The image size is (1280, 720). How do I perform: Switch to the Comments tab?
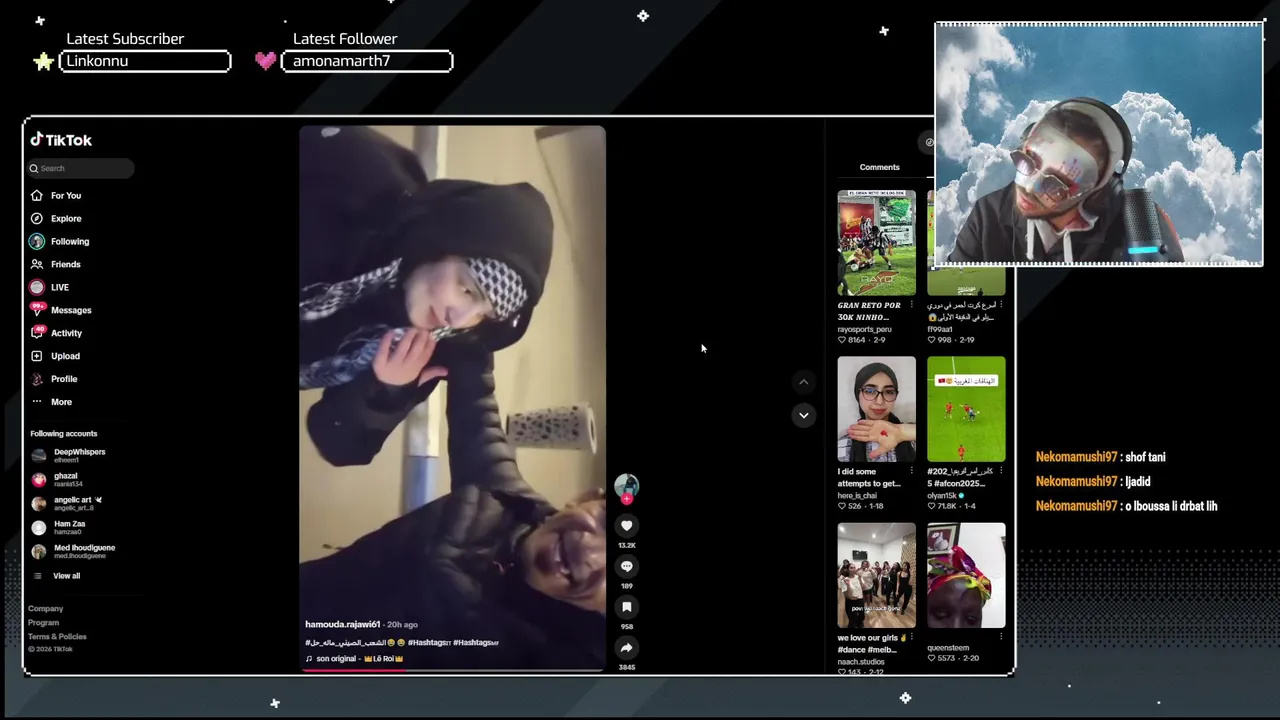tap(879, 167)
